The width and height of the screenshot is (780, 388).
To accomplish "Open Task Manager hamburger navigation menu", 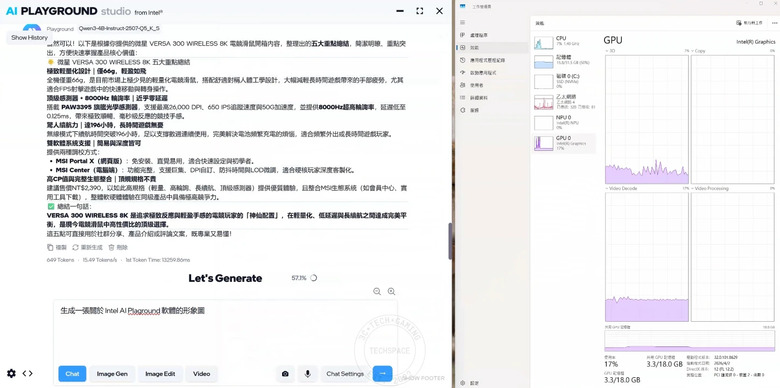I will [x=463, y=22].
